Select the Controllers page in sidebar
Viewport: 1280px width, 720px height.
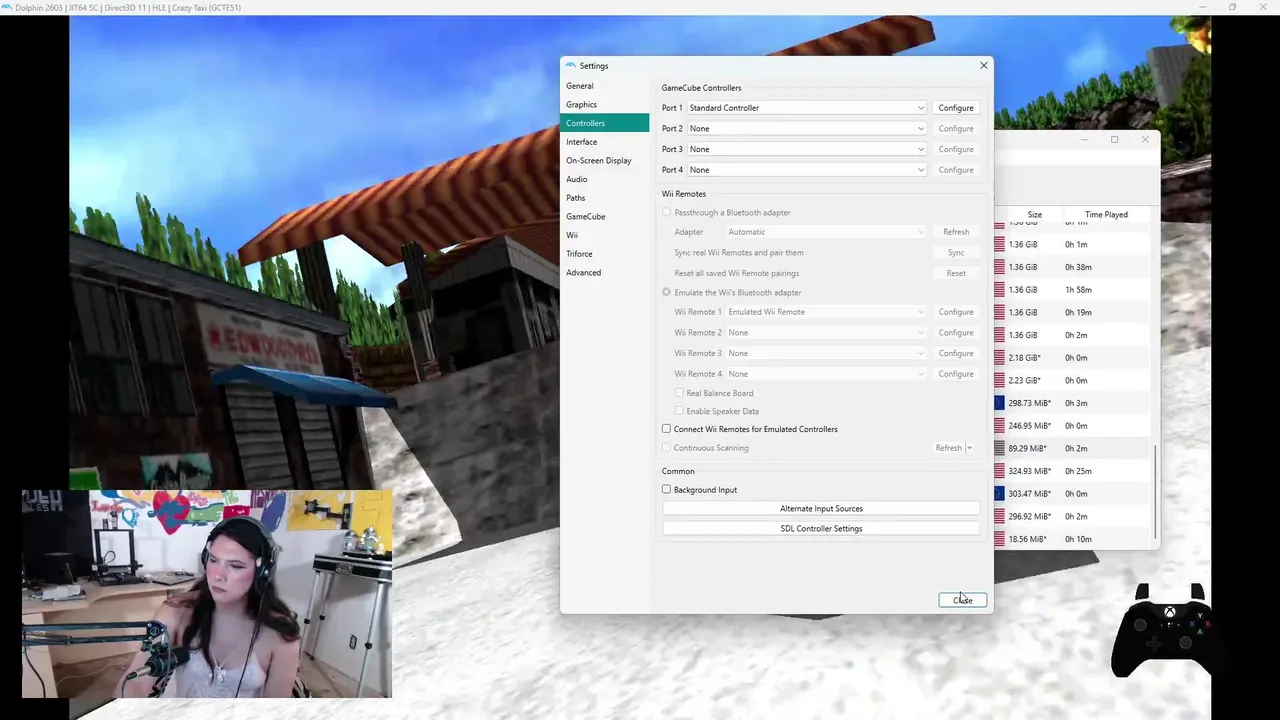(604, 123)
